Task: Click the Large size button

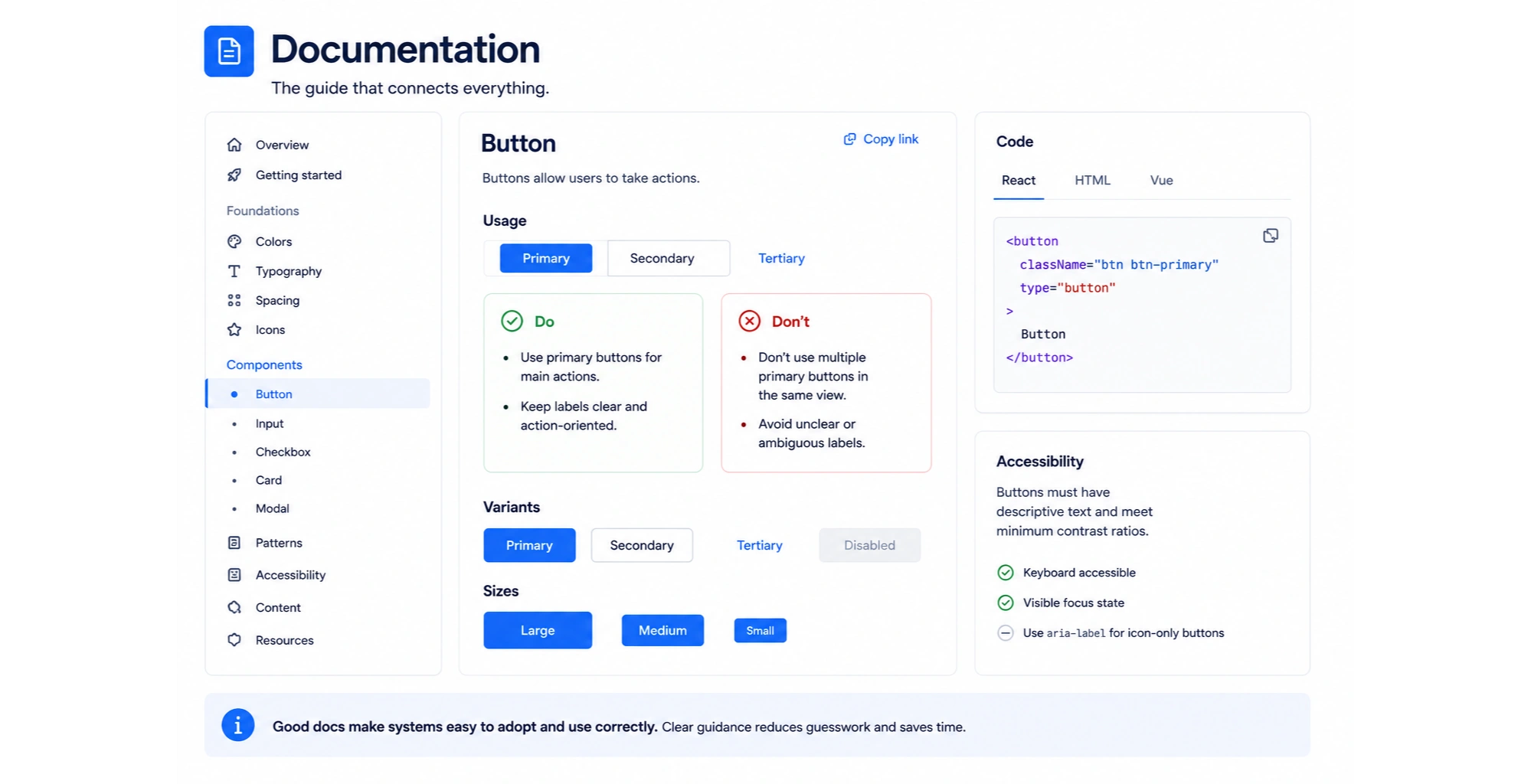Action: pyautogui.click(x=538, y=630)
